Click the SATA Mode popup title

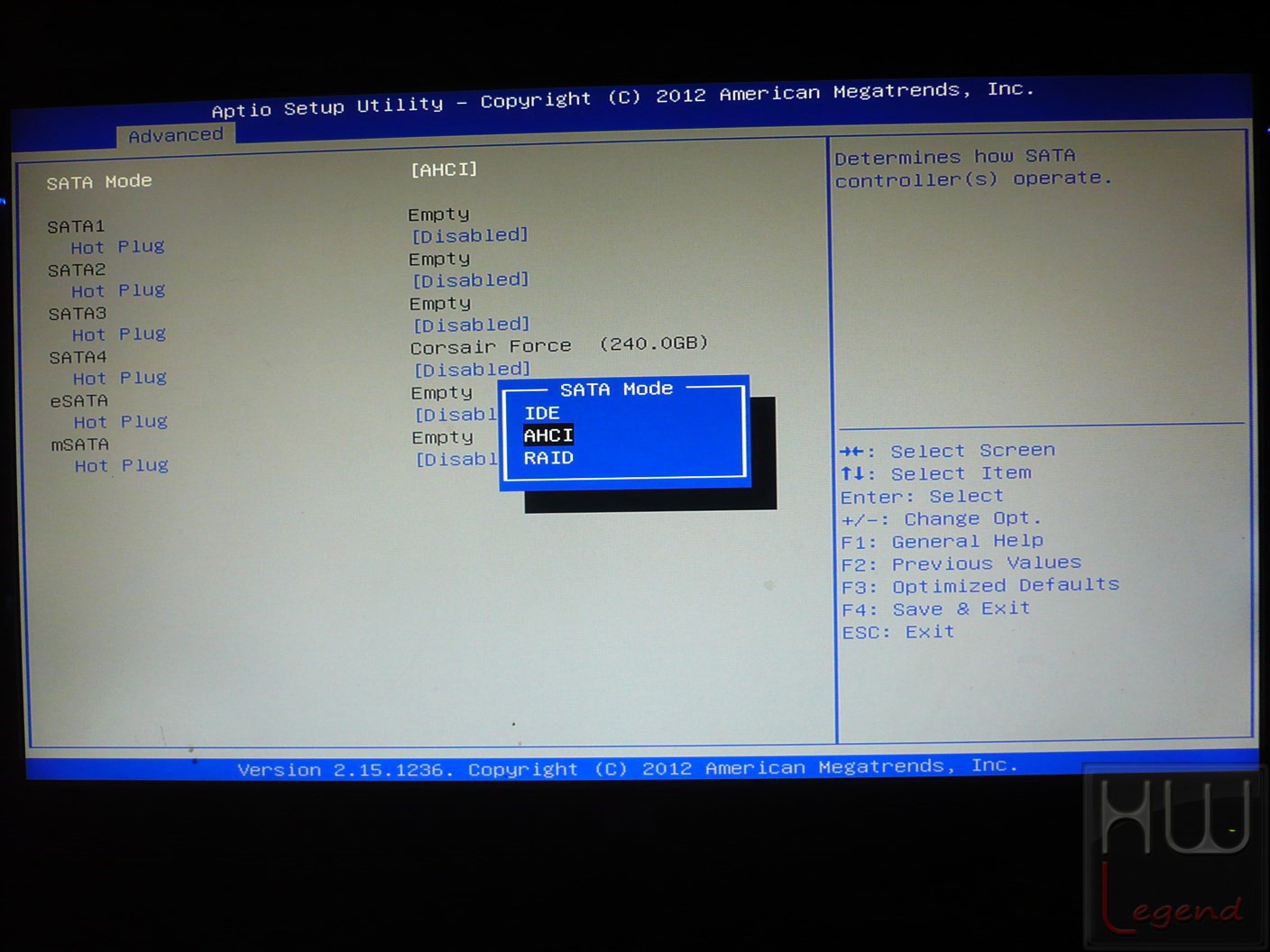617,389
